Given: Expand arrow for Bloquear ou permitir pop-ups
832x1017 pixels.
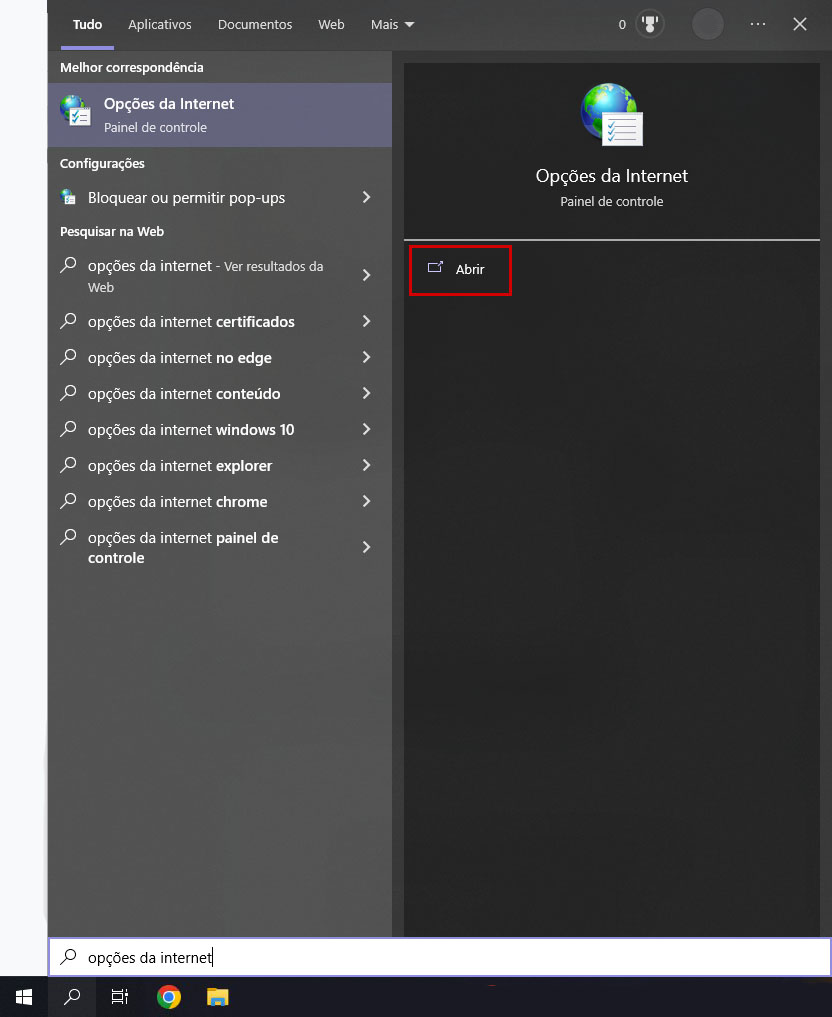Looking at the screenshot, I should pyautogui.click(x=367, y=198).
